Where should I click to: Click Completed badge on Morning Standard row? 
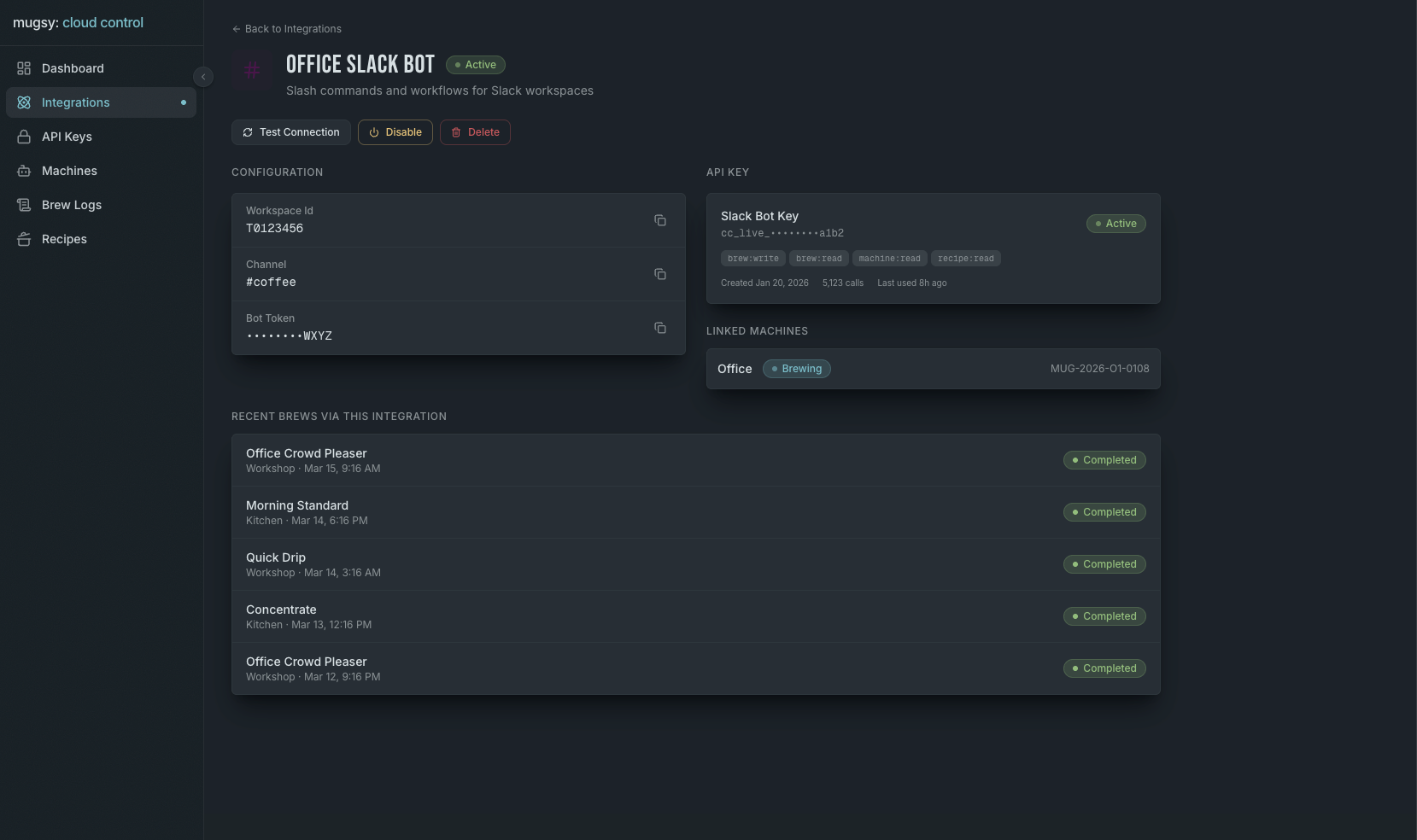[1104, 512]
